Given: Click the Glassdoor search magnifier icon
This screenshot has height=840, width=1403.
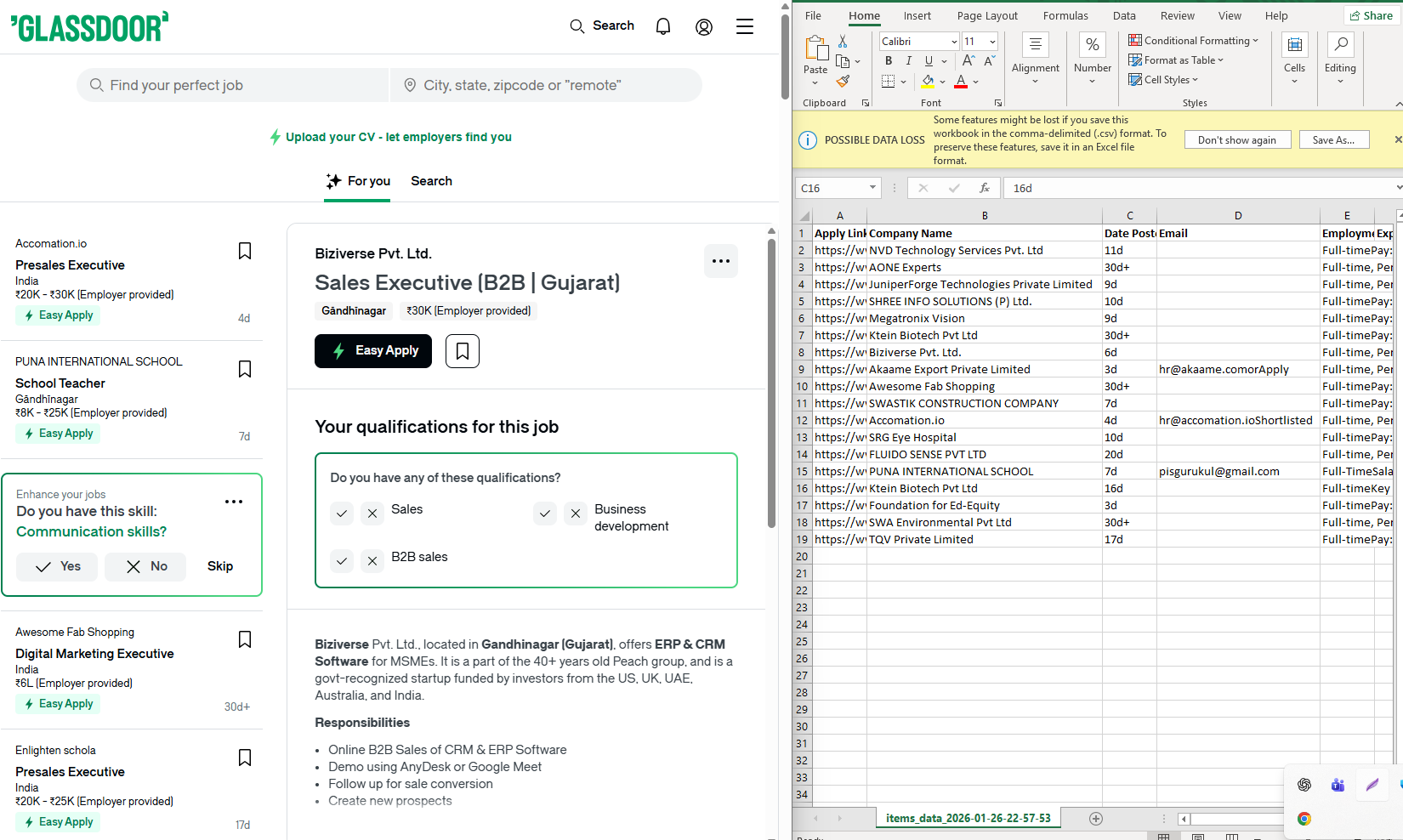Looking at the screenshot, I should click(x=577, y=26).
